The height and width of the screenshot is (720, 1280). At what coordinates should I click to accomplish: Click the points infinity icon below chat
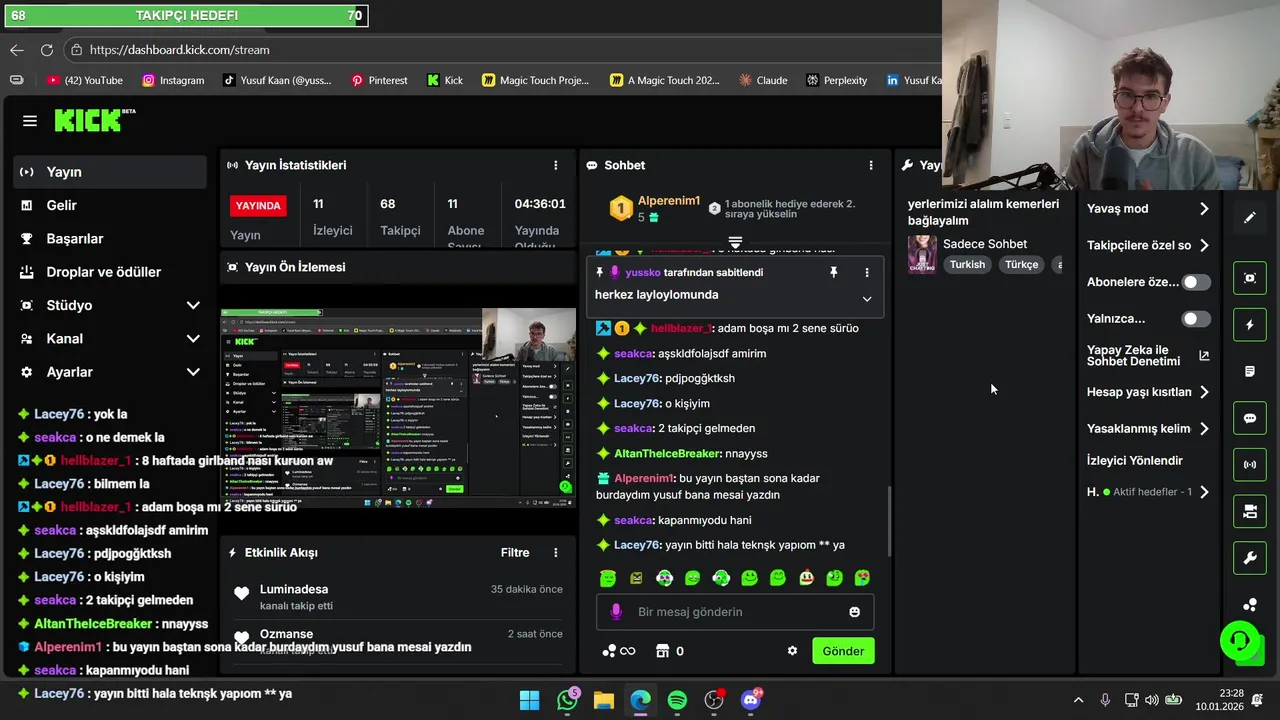(x=618, y=651)
